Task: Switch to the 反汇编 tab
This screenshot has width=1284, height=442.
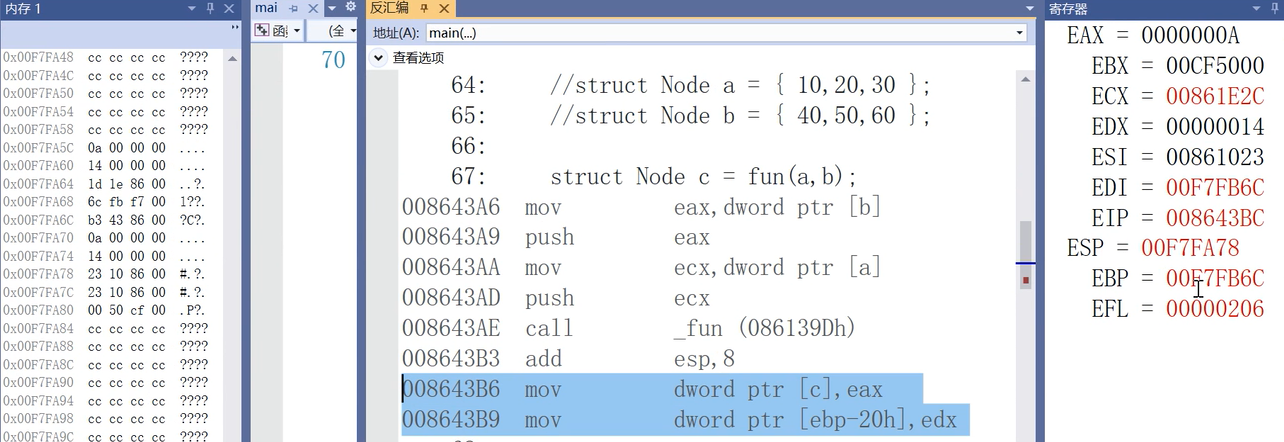Action: (x=390, y=8)
